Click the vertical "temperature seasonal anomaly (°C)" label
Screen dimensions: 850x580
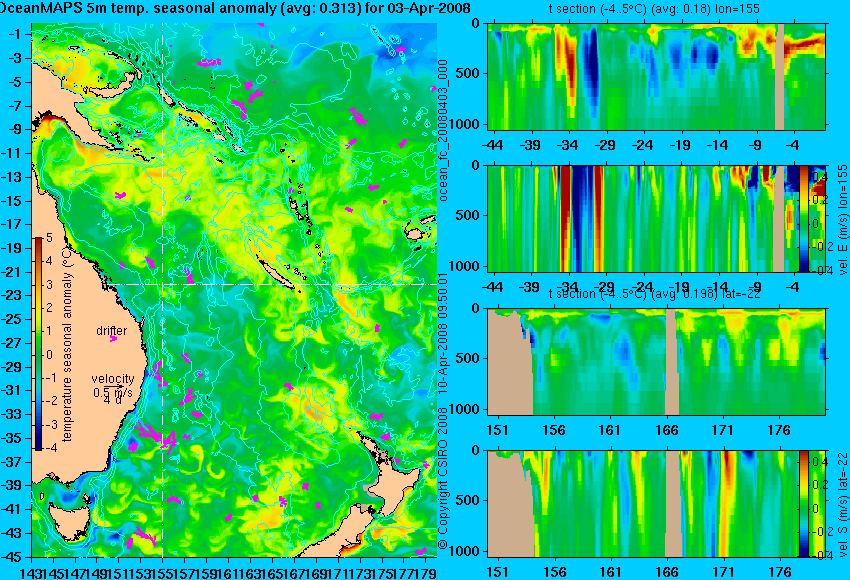(x=67, y=344)
